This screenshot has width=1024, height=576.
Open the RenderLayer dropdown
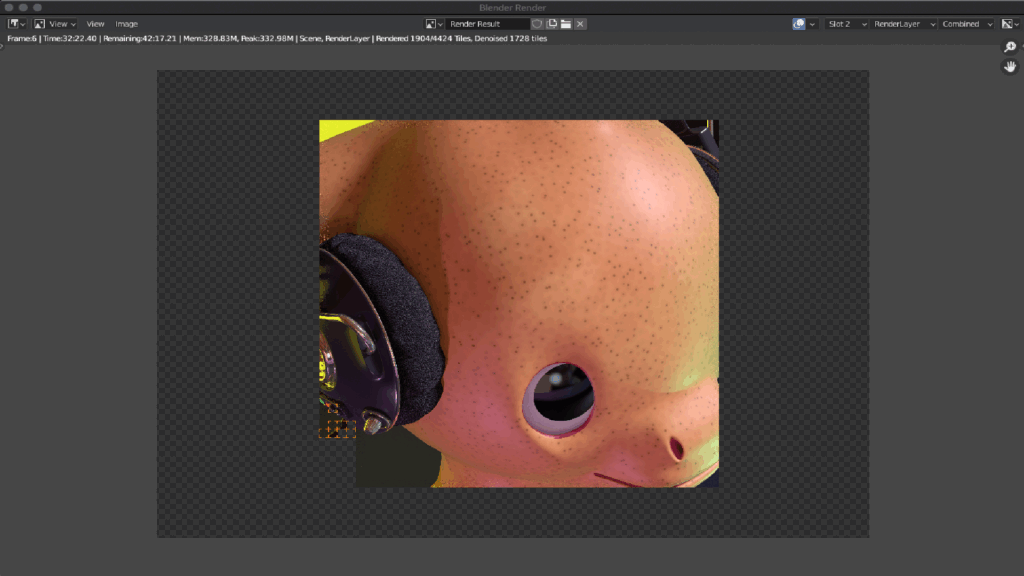point(904,24)
